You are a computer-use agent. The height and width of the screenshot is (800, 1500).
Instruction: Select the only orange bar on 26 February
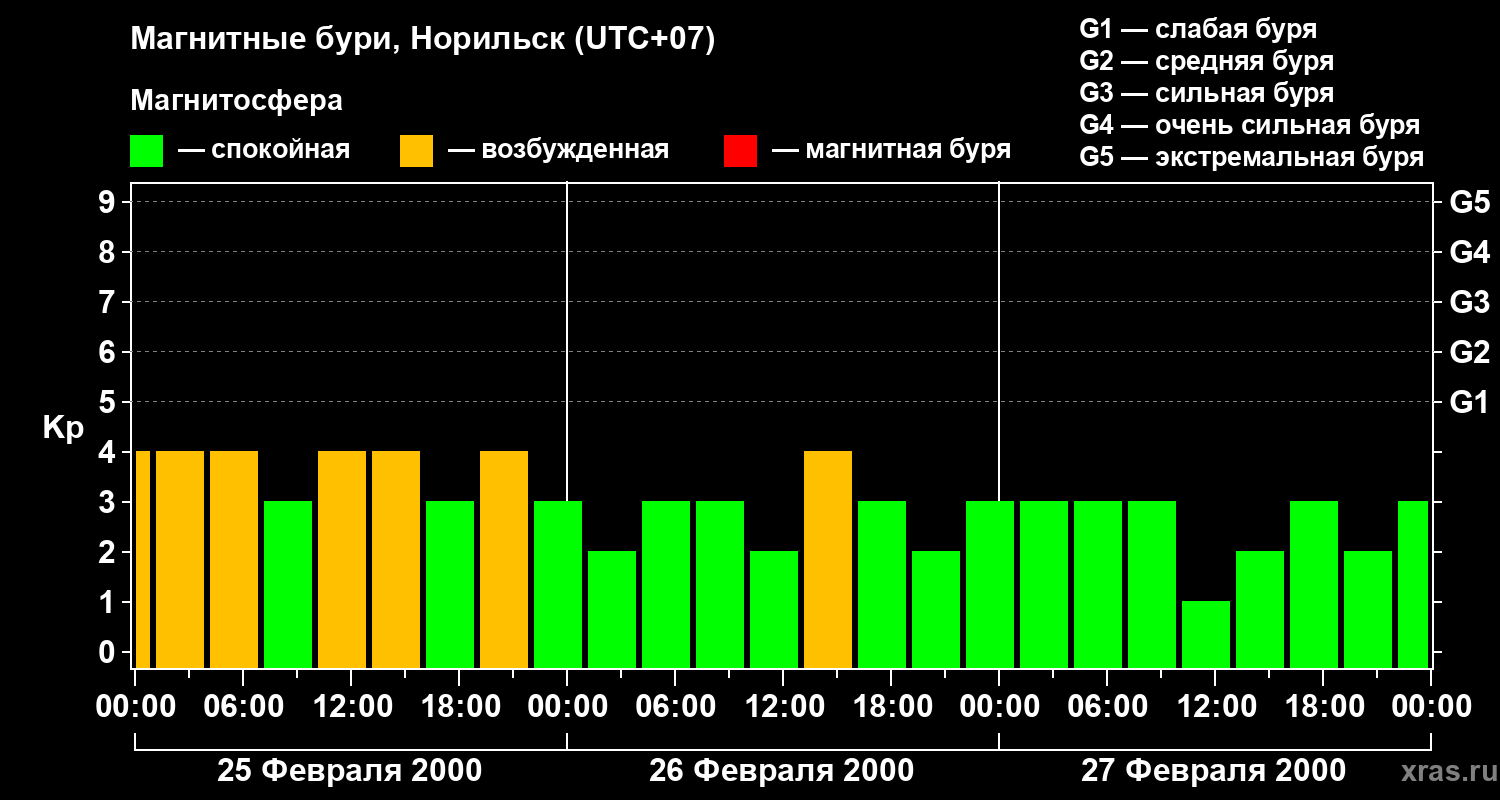coord(828,559)
